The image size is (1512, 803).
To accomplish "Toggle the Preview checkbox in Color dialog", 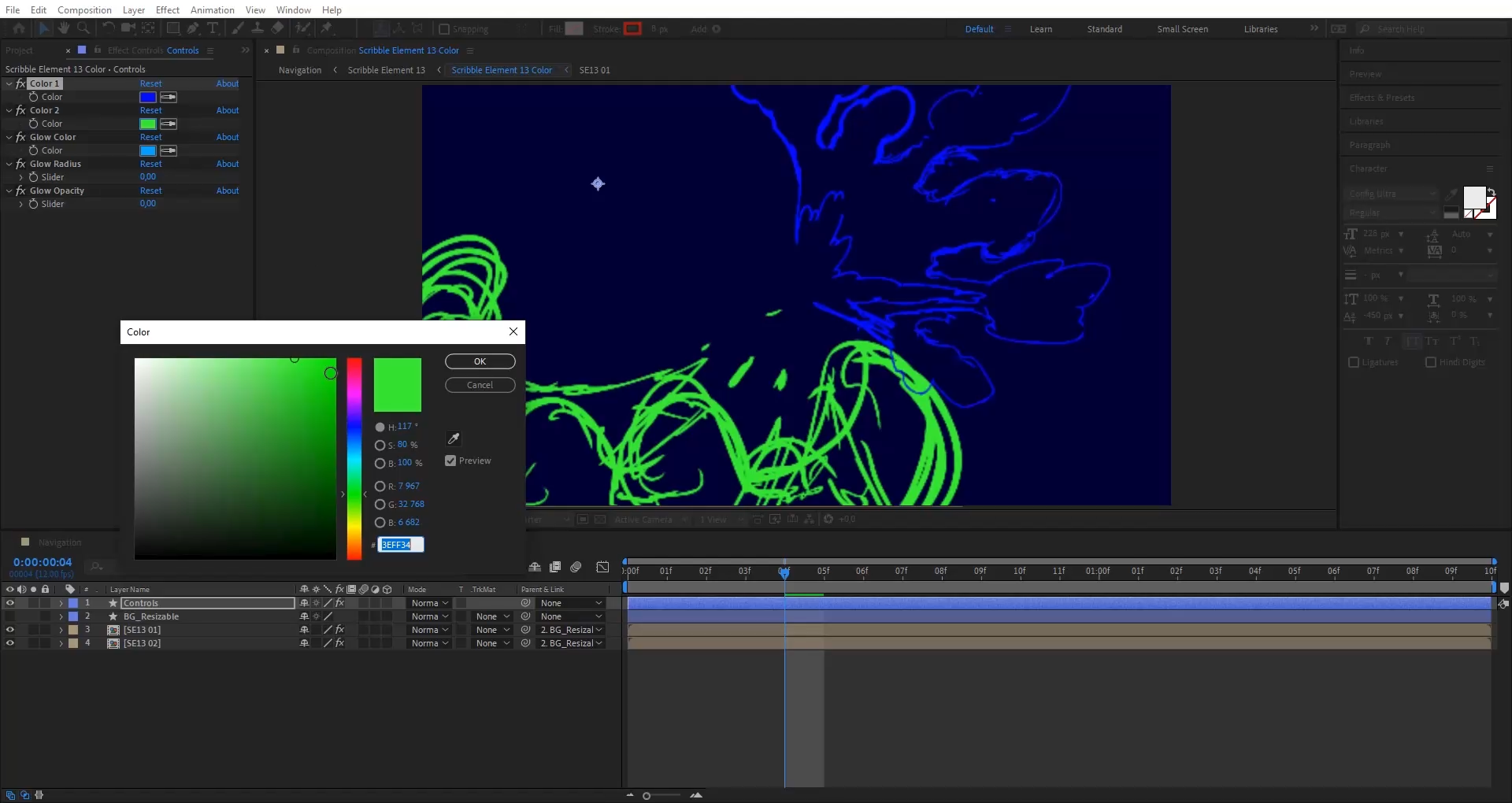I will pos(450,461).
